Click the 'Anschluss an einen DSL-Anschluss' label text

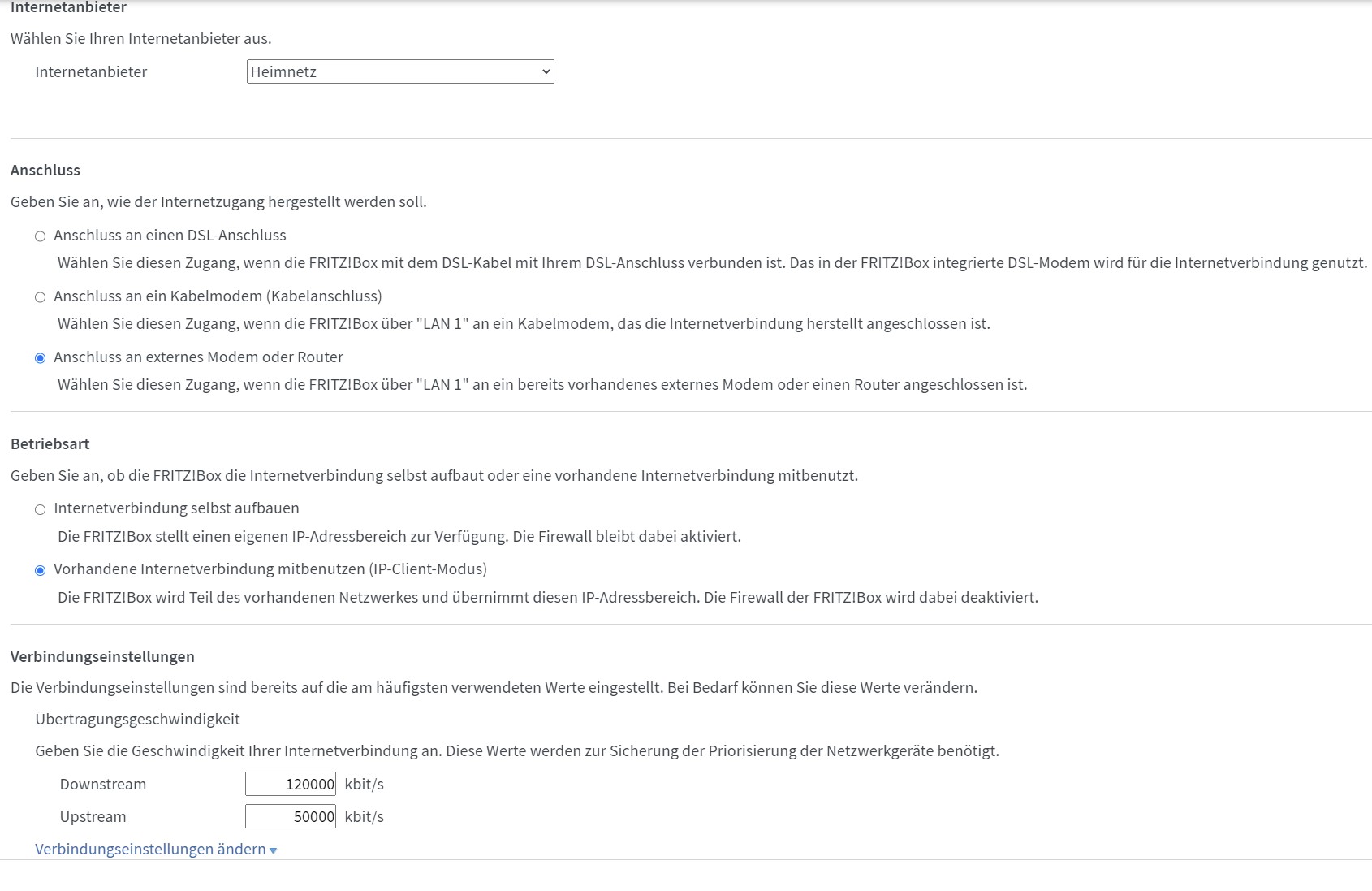pos(170,236)
